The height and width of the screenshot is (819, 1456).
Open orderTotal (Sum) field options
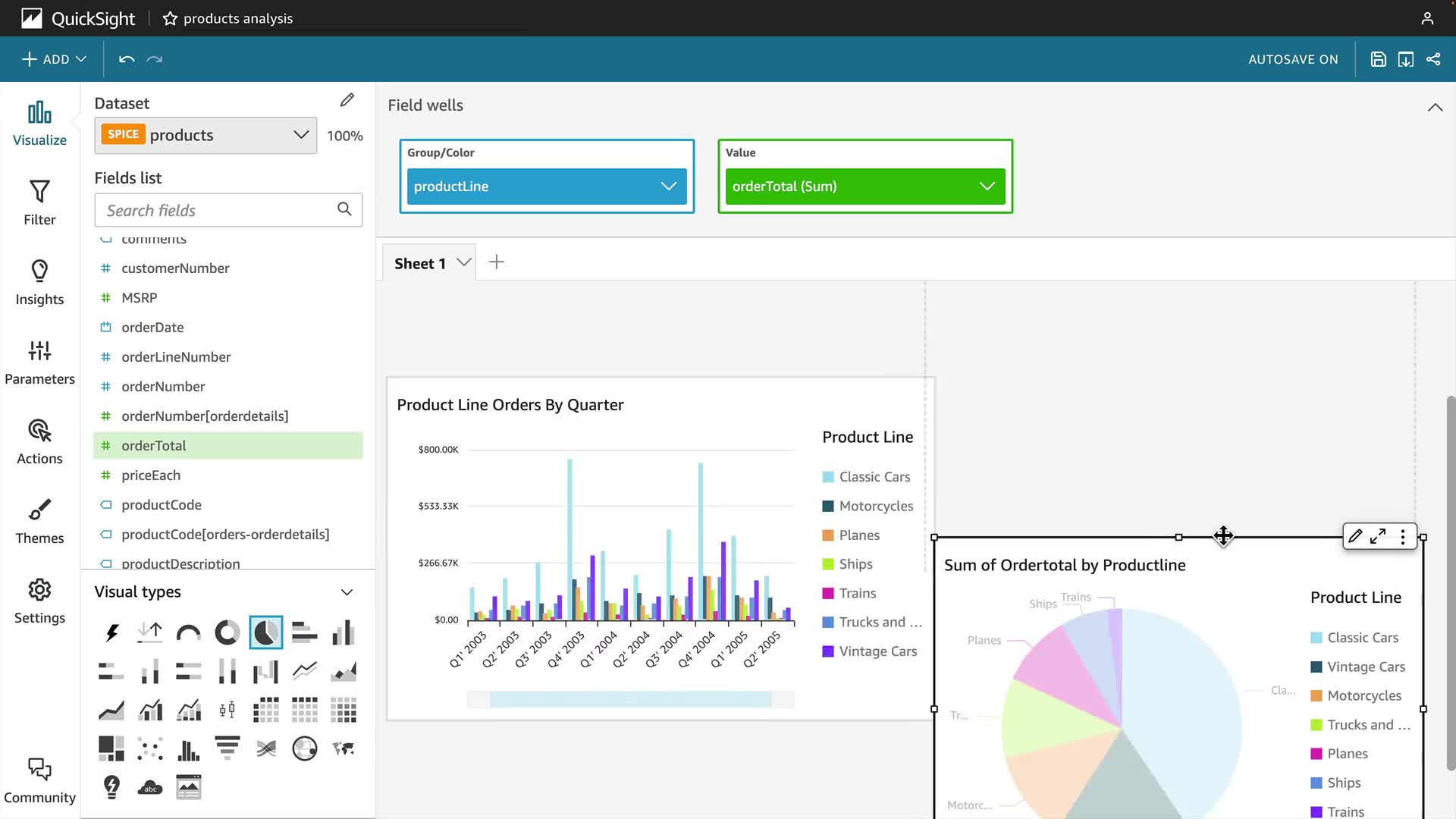(x=987, y=187)
